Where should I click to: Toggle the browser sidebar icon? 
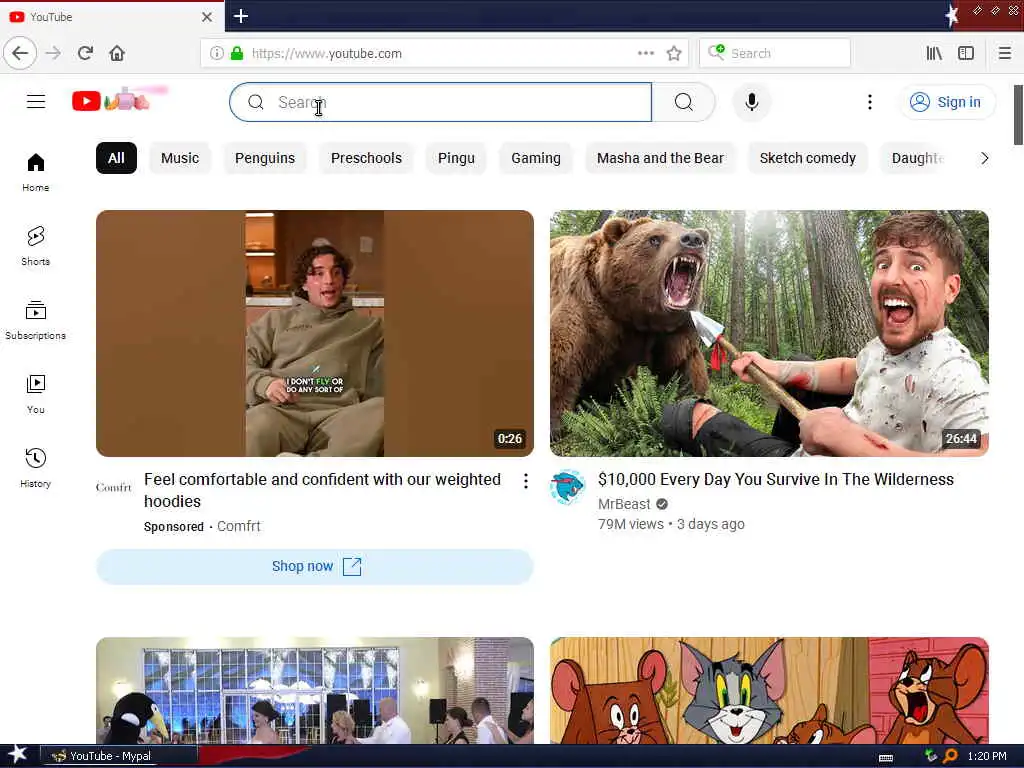point(966,53)
